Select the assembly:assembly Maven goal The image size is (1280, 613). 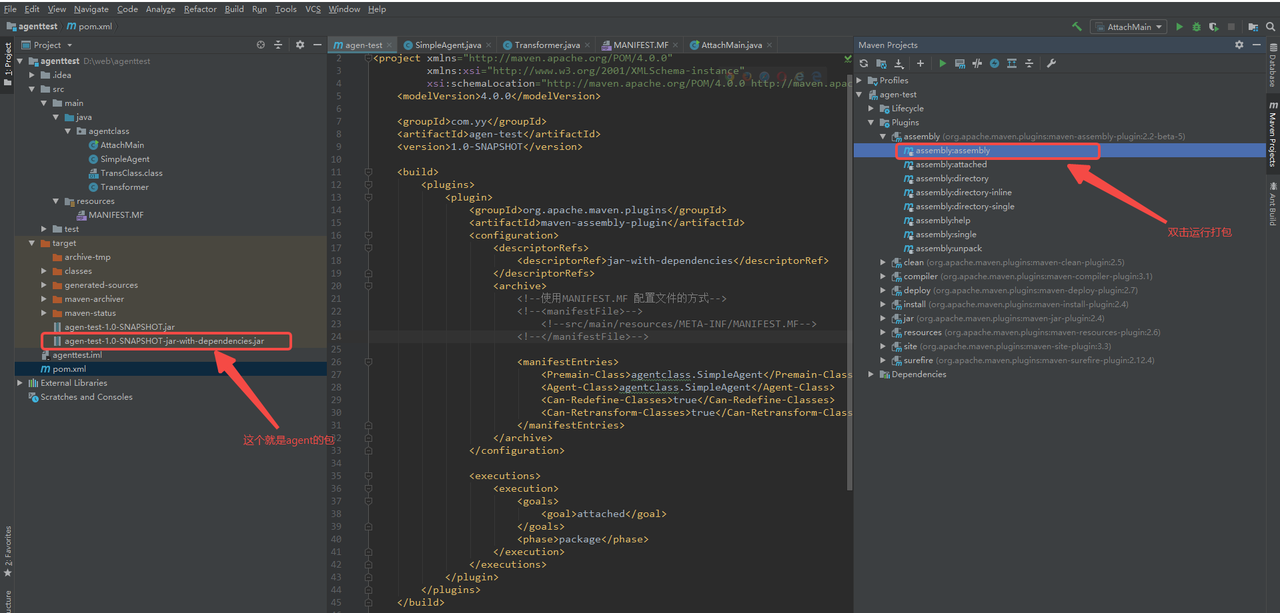[952, 151]
